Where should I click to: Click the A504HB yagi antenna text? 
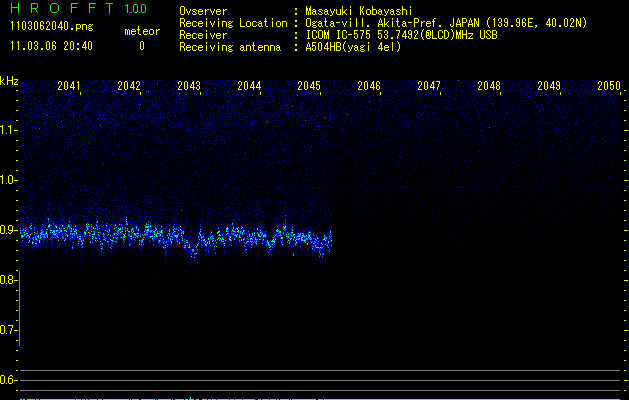click(x=353, y=47)
